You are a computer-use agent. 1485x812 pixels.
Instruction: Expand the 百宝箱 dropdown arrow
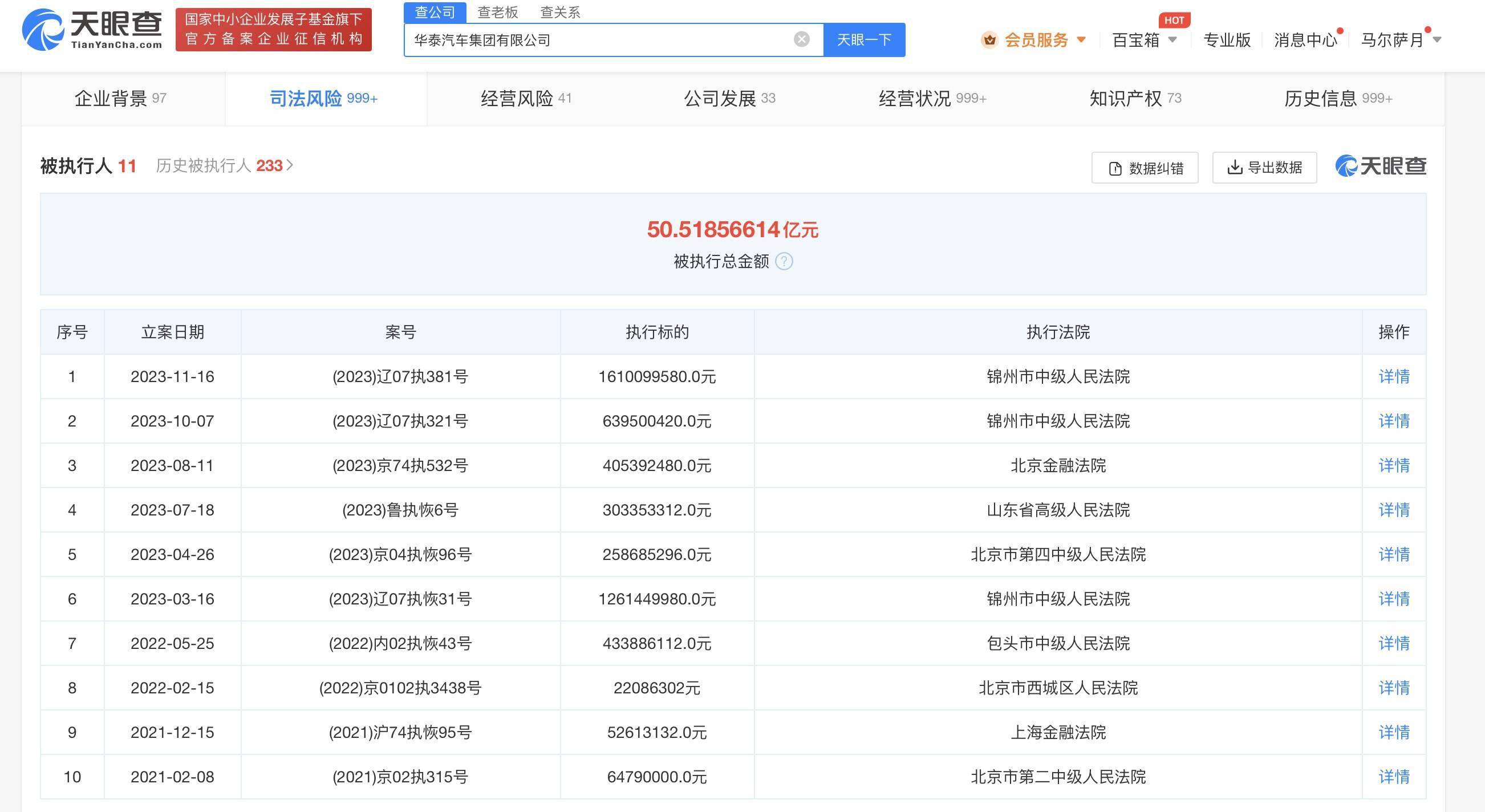click(1172, 40)
